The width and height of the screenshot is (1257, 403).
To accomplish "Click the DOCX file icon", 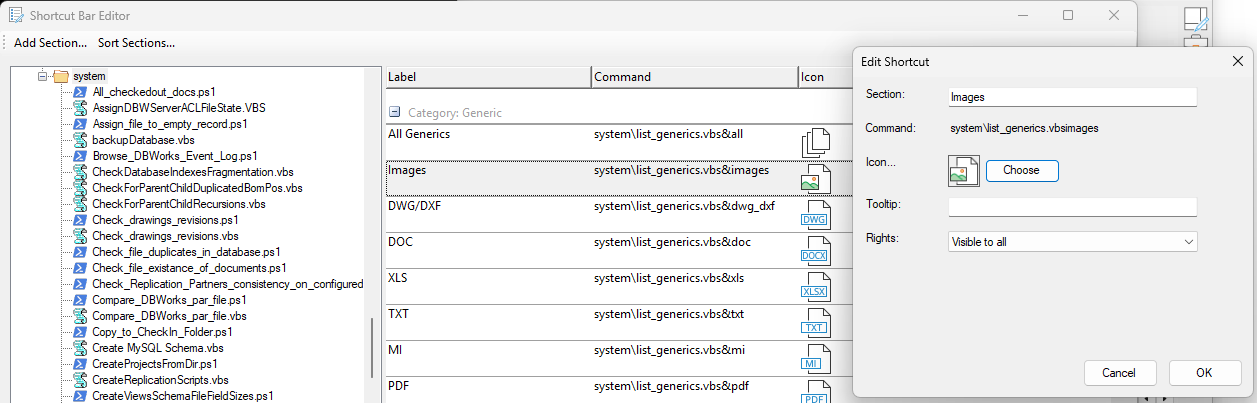I will pyautogui.click(x=816, y=250).
